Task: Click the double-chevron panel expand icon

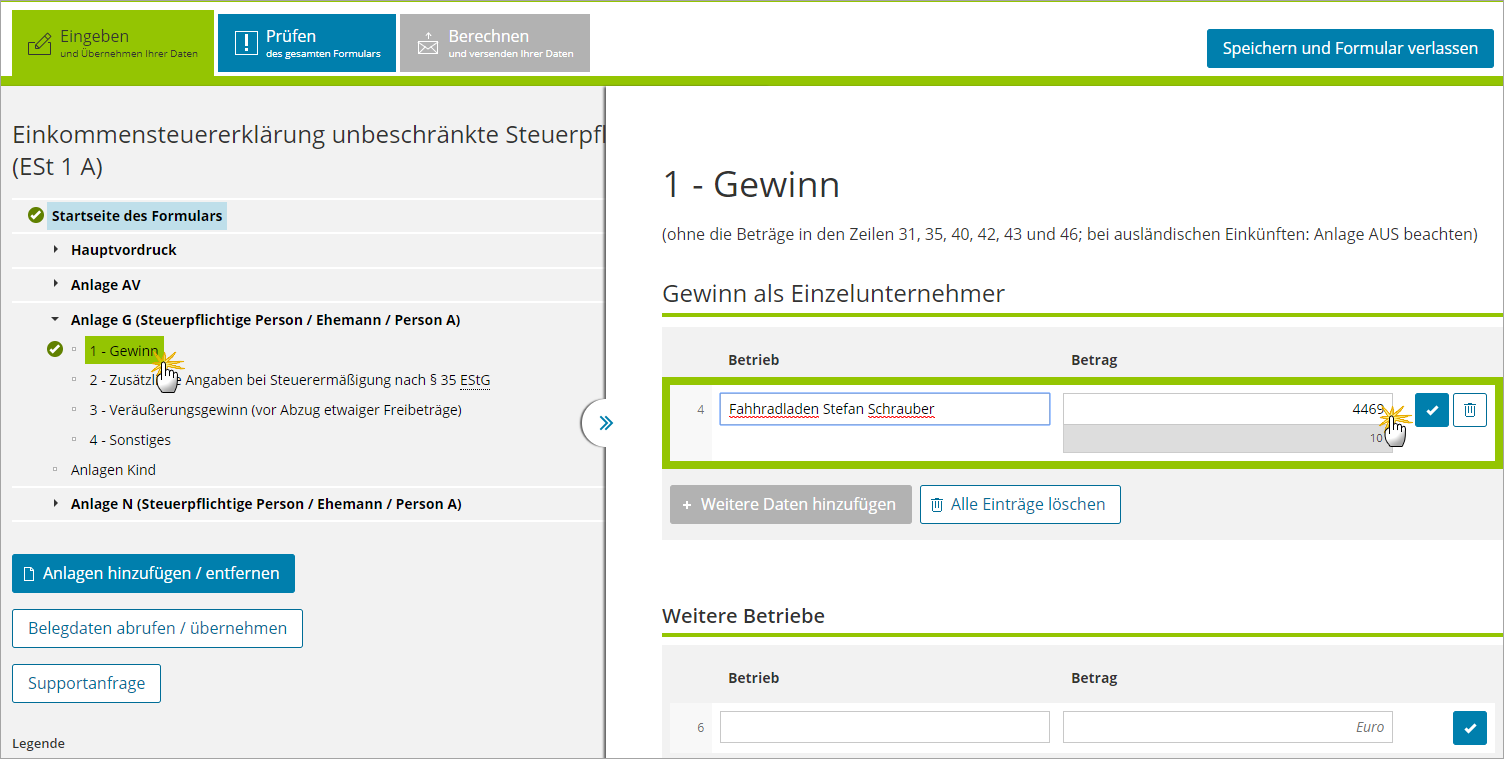Action: (605, 423)
